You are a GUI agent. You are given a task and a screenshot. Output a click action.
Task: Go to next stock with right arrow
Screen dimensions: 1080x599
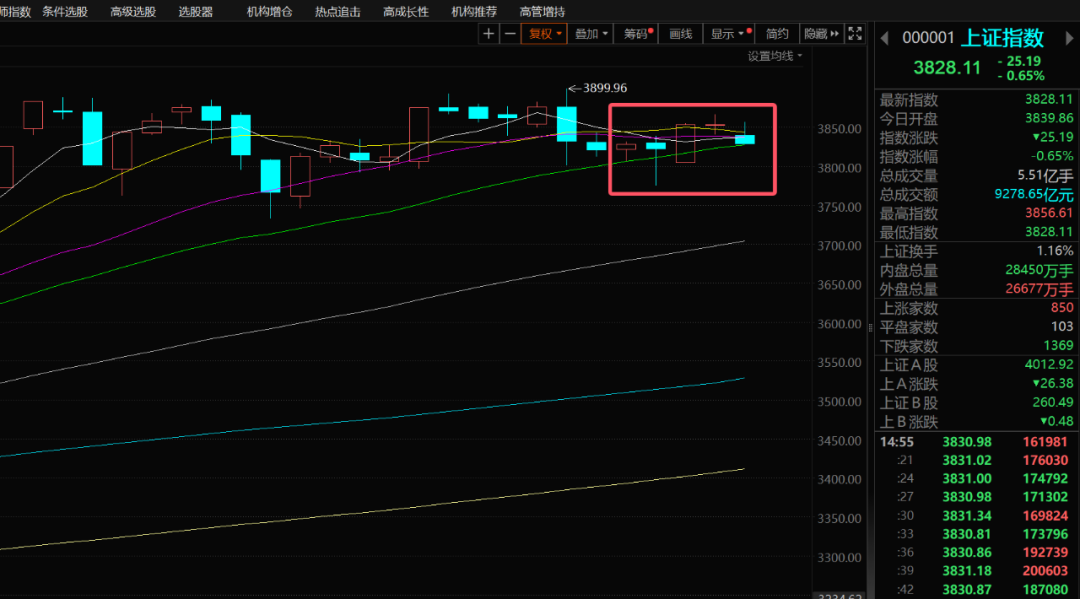[1070, 39]
